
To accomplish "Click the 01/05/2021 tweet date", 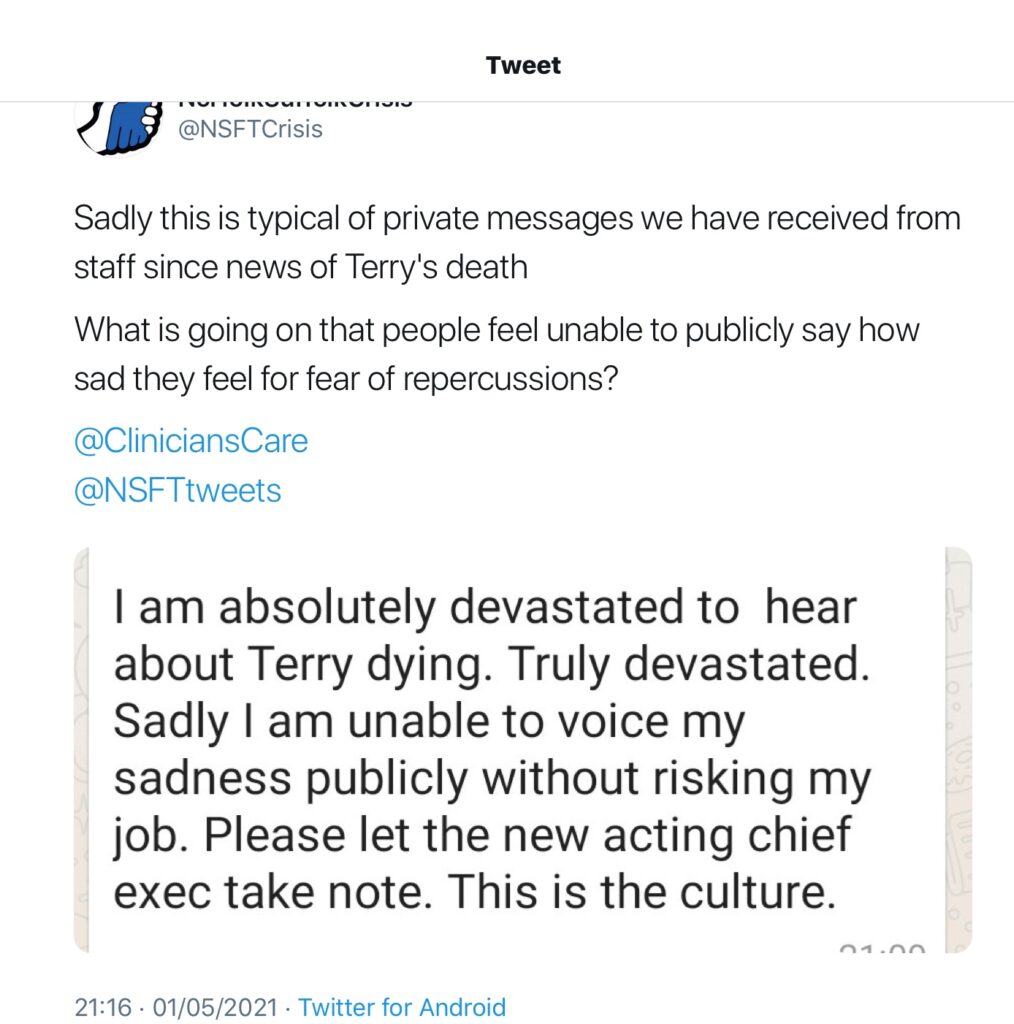I will pos(215,1006).
